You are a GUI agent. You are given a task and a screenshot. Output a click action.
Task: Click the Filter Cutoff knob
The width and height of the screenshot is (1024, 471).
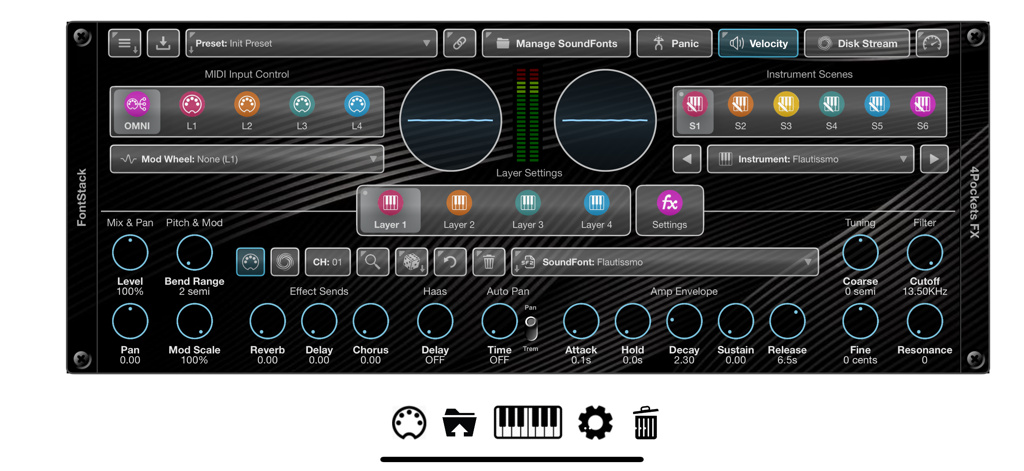point(925,253)
